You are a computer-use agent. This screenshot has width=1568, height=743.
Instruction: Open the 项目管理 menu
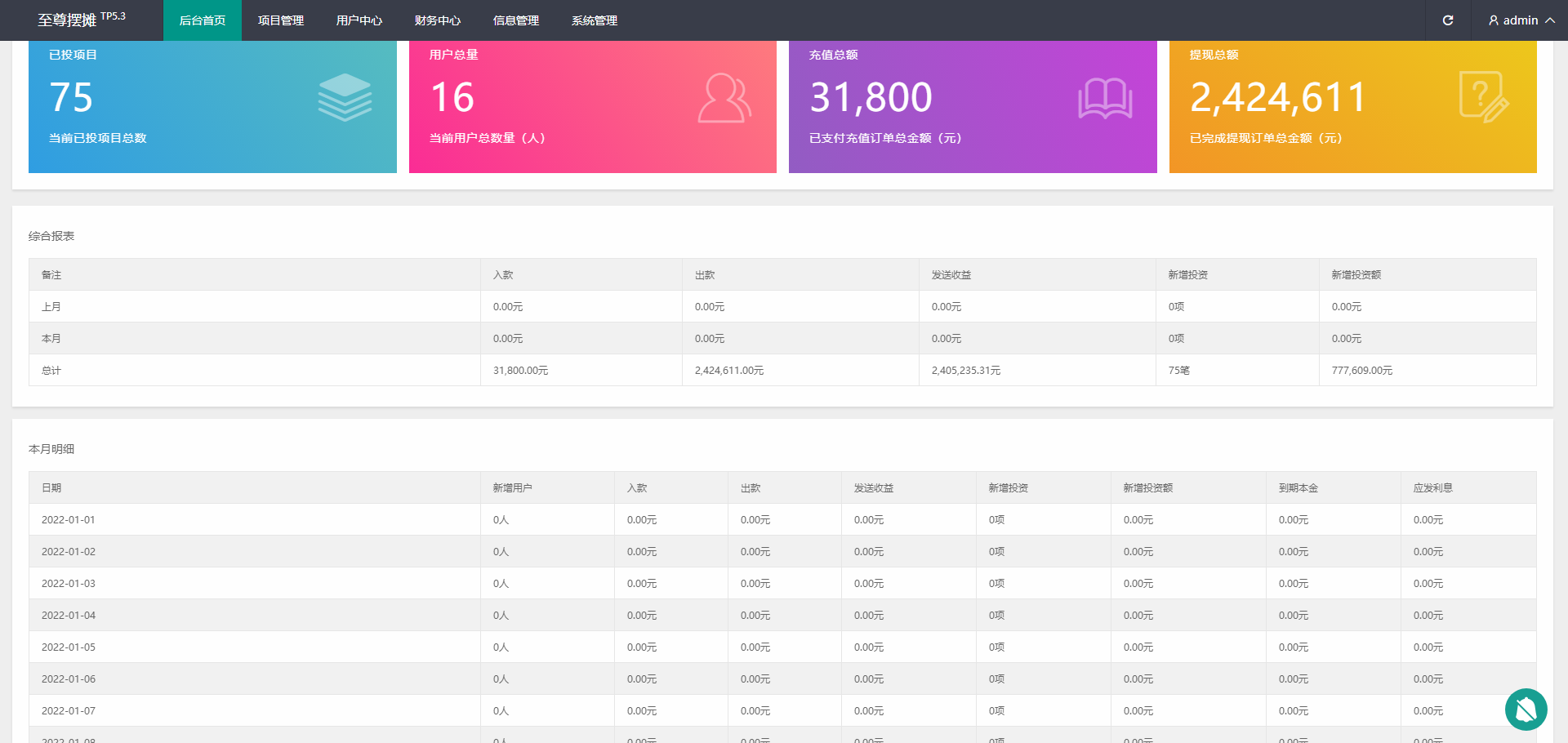coord(281,20)
